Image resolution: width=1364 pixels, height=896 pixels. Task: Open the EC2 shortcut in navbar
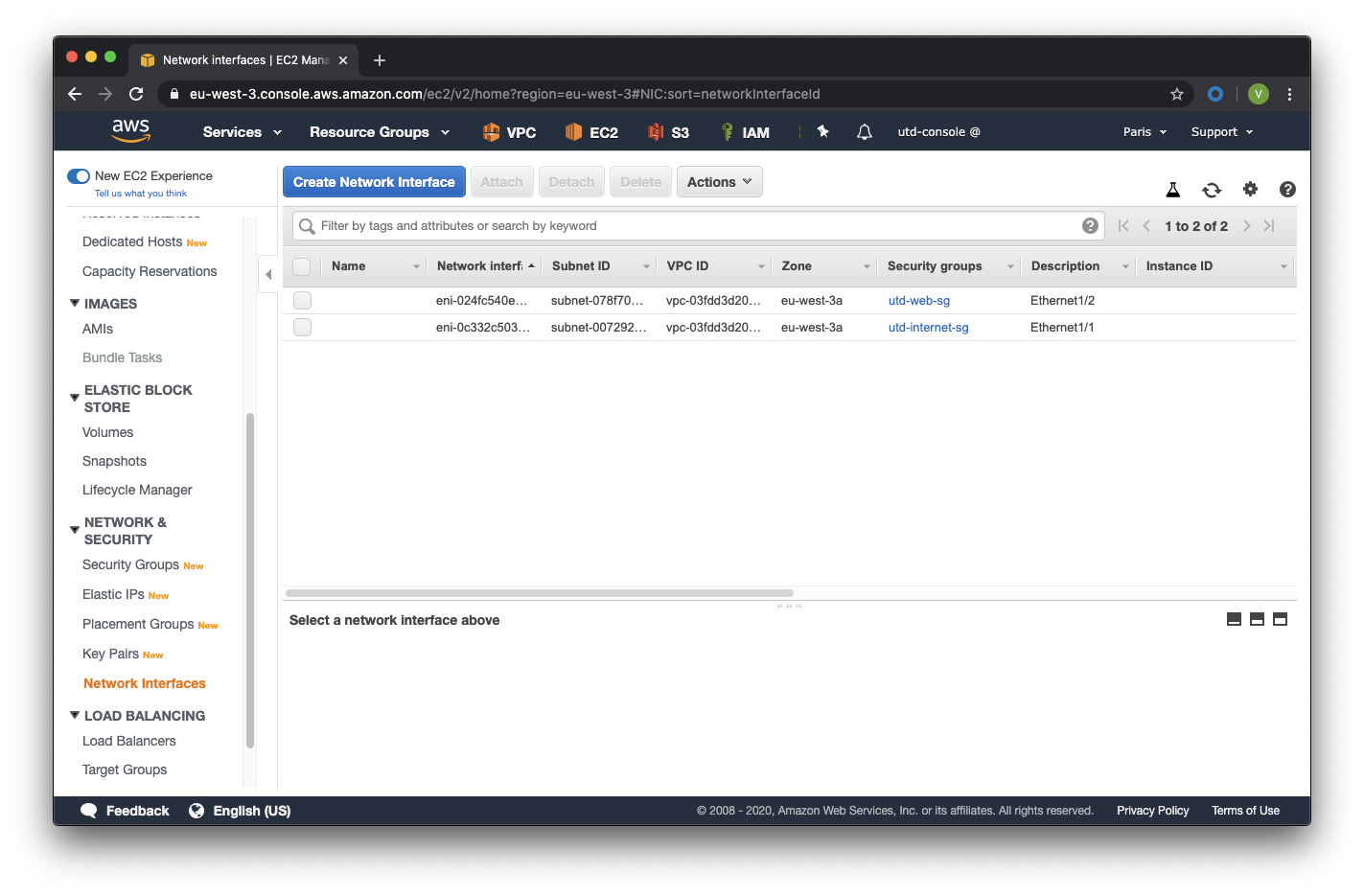pos(591,132)
